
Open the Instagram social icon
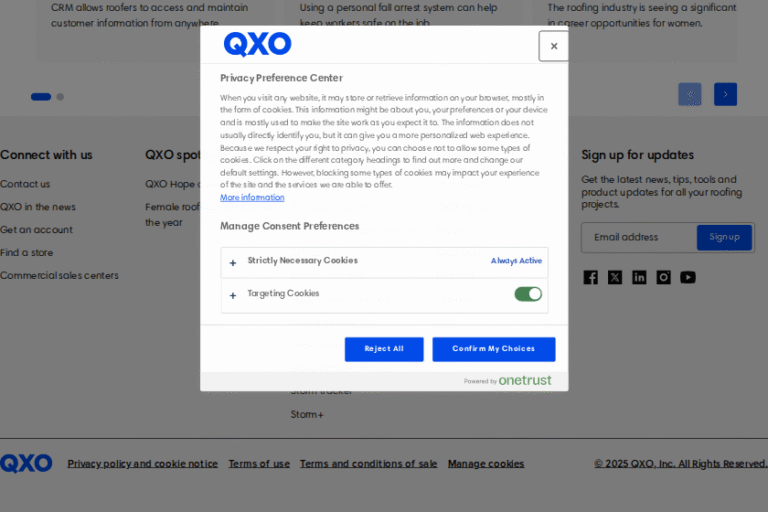[x=663, y=277]
